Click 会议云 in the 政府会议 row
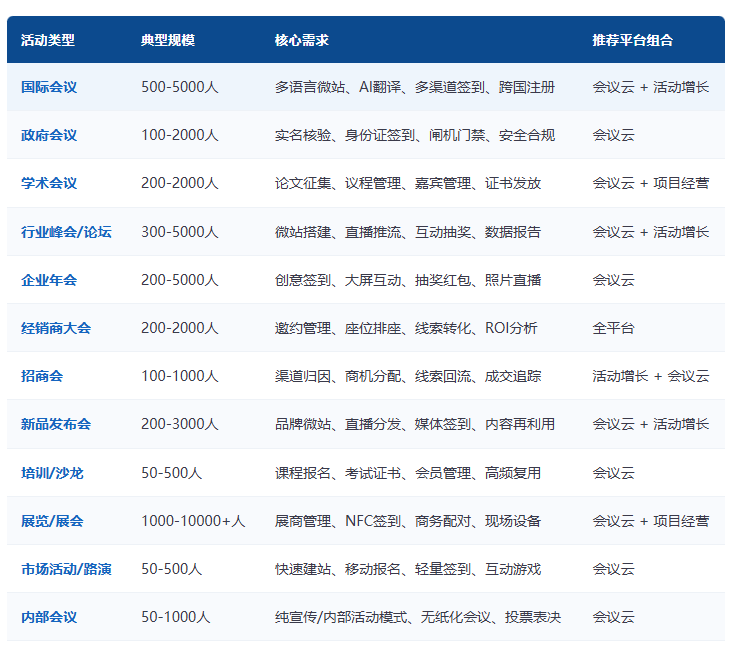This screenshot has width=747, height=651. click(x=613, y=135)
